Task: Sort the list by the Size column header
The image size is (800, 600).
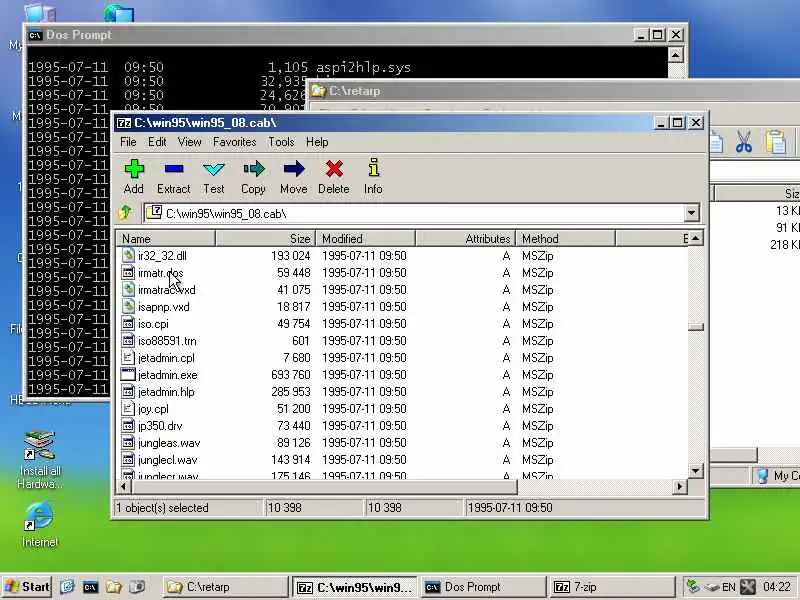Action: point(265,238)
